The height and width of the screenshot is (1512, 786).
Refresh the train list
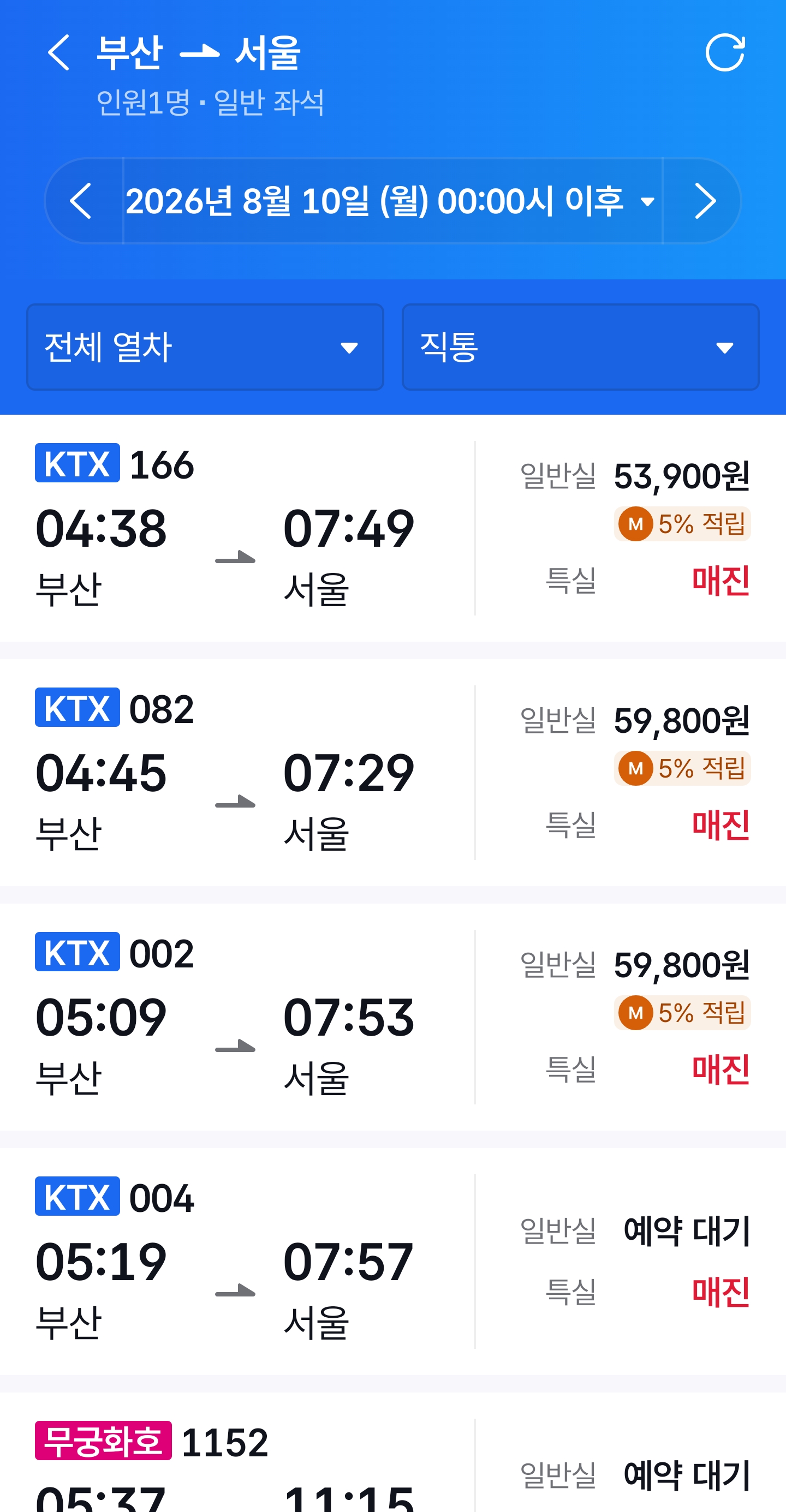[725, 52]
